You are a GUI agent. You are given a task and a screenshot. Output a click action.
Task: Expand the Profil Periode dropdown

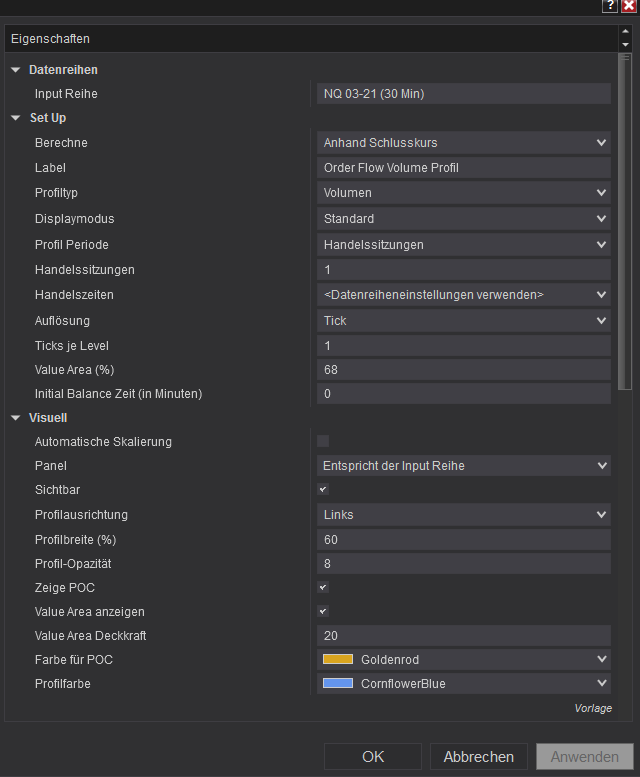(x=464, y=244)
